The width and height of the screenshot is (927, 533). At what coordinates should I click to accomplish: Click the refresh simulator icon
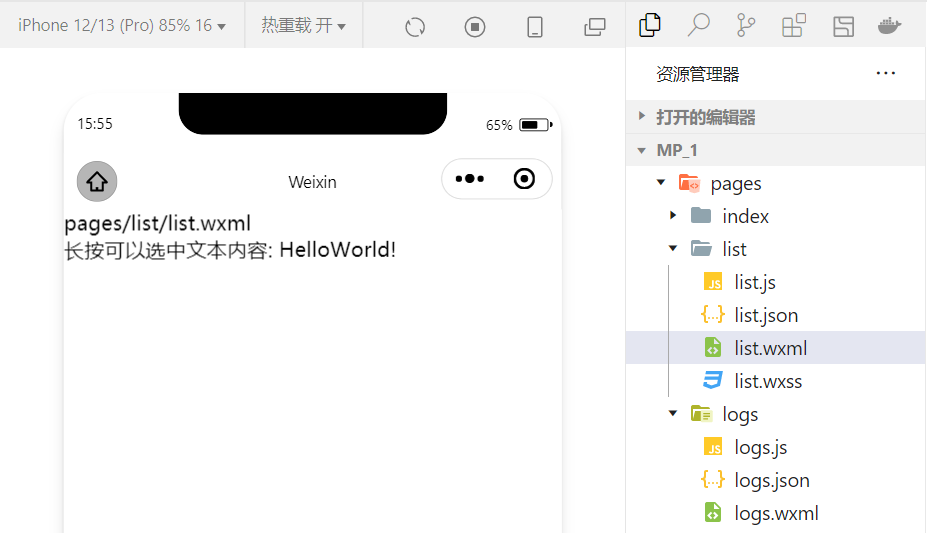point(415,27)
